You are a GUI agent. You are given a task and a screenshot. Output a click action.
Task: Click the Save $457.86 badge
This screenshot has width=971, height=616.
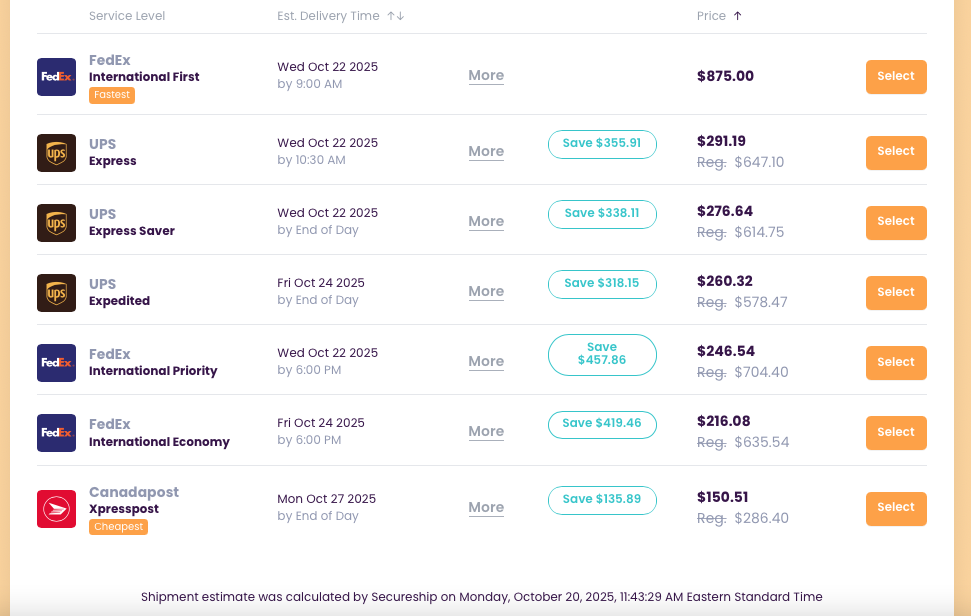[x=602, y=354]
